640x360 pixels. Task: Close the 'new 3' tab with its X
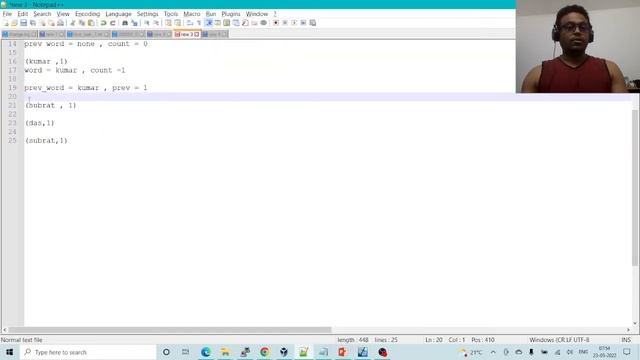pyautogui.click(x=197, y=34)
